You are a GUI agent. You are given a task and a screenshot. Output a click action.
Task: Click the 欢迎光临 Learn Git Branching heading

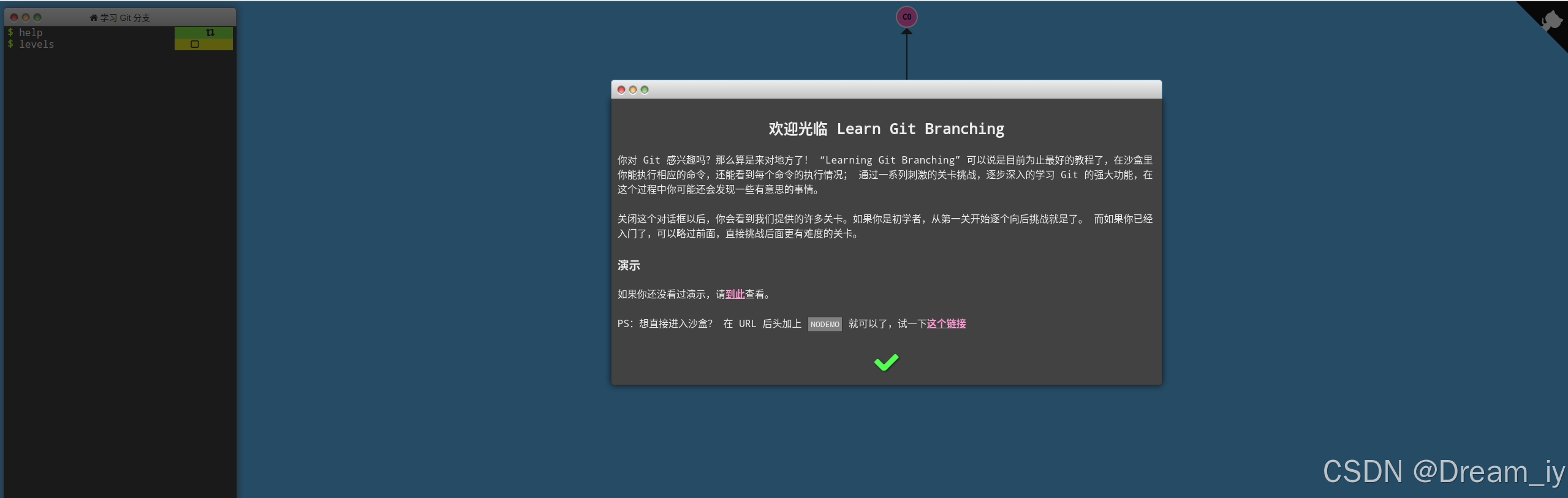(x=887, y=129)
